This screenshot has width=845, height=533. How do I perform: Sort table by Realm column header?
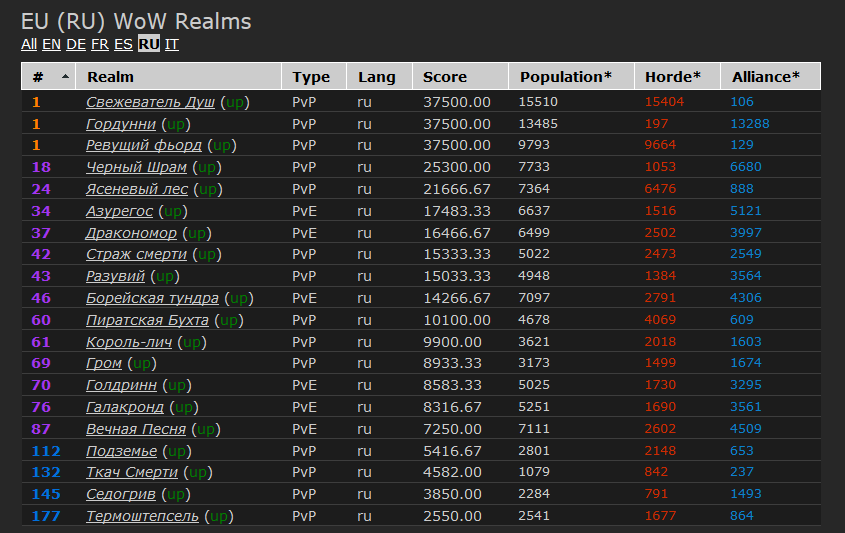click(x=178, y=77)
